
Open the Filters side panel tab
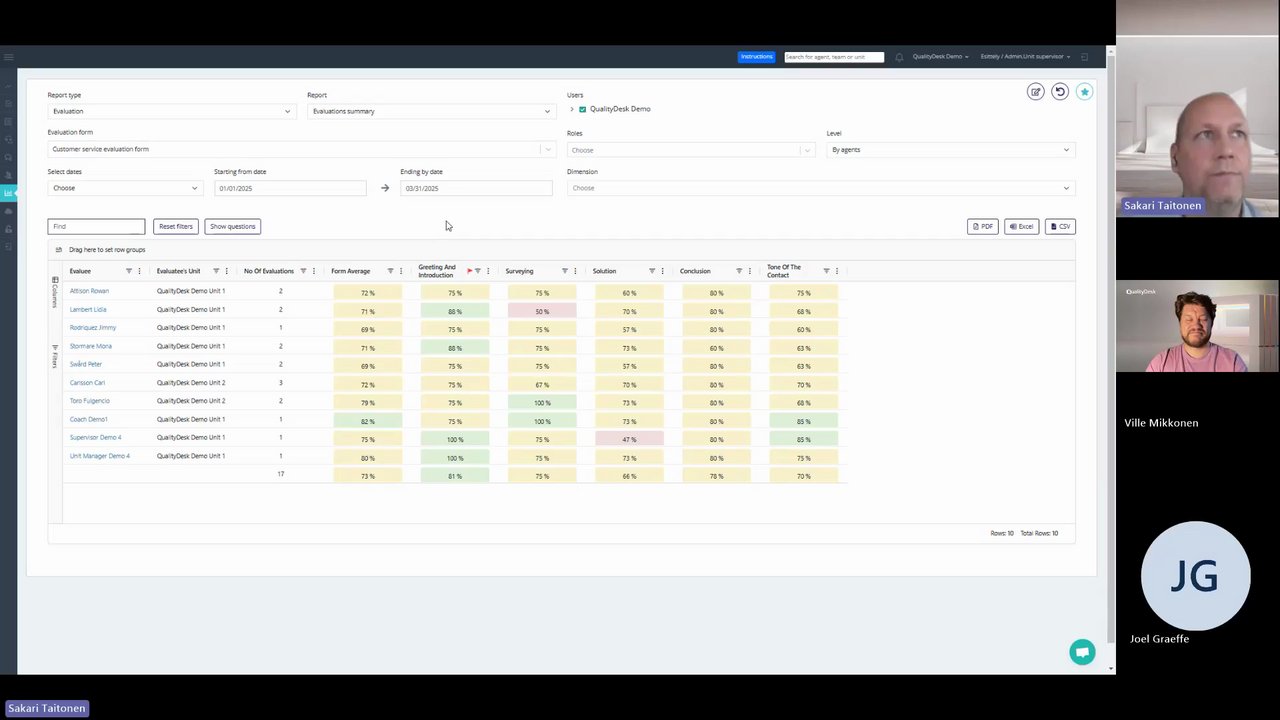pyautogui.click(x=55, y=356)
